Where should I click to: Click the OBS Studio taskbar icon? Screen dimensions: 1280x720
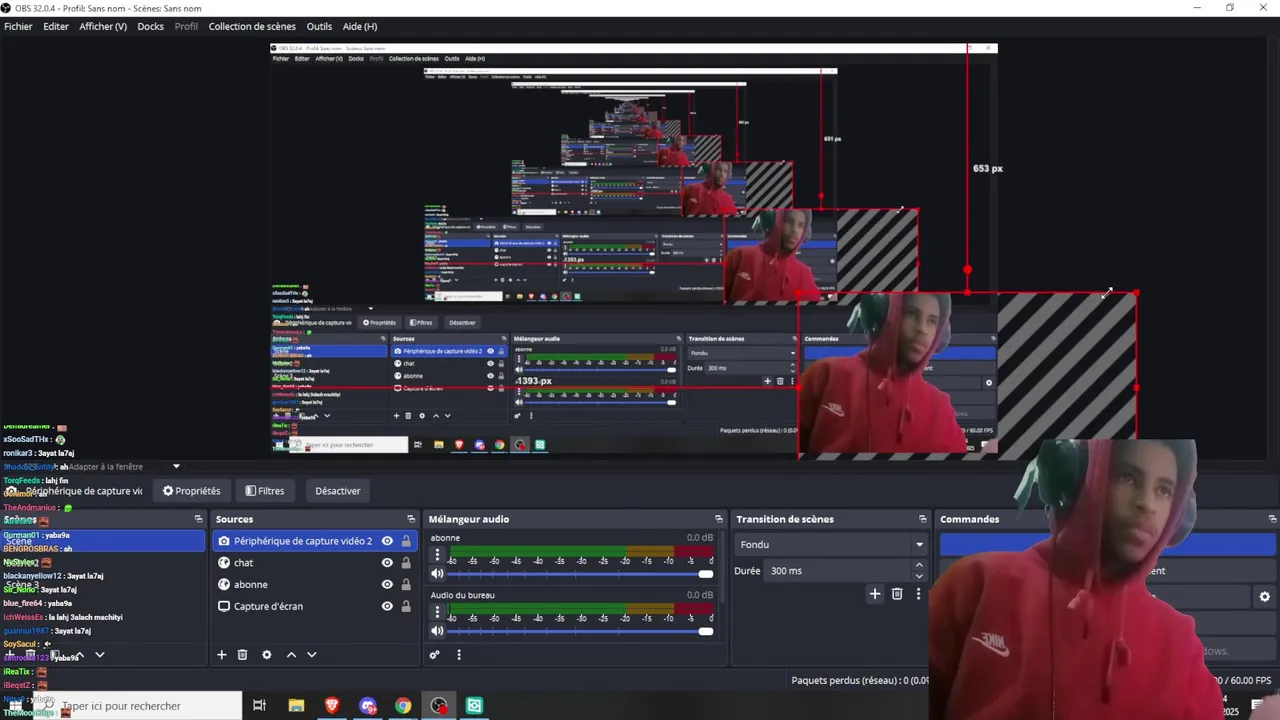[439, 706]
